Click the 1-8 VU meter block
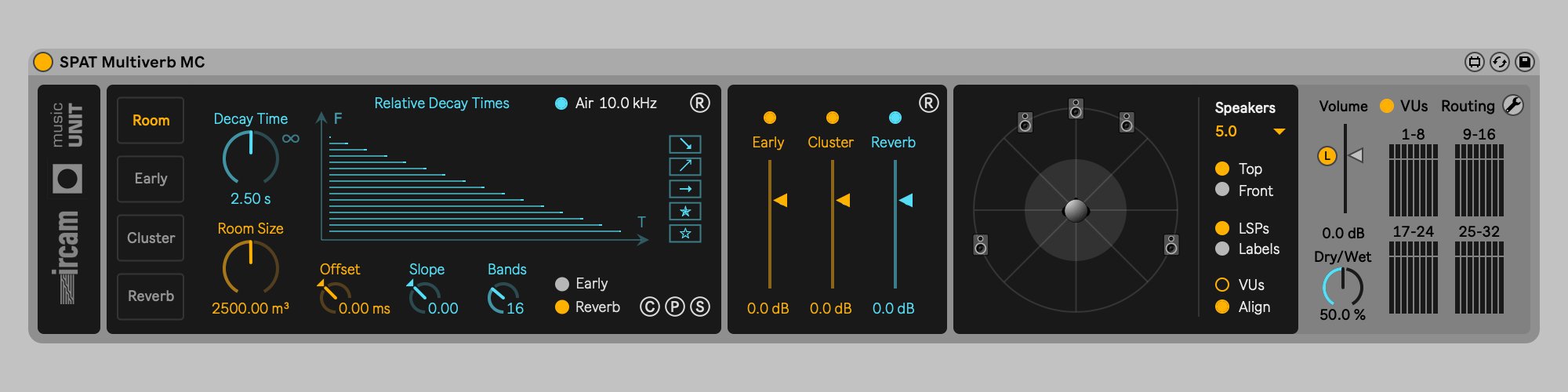This screenshot has height=392, width=1568. click(1414, 180)
